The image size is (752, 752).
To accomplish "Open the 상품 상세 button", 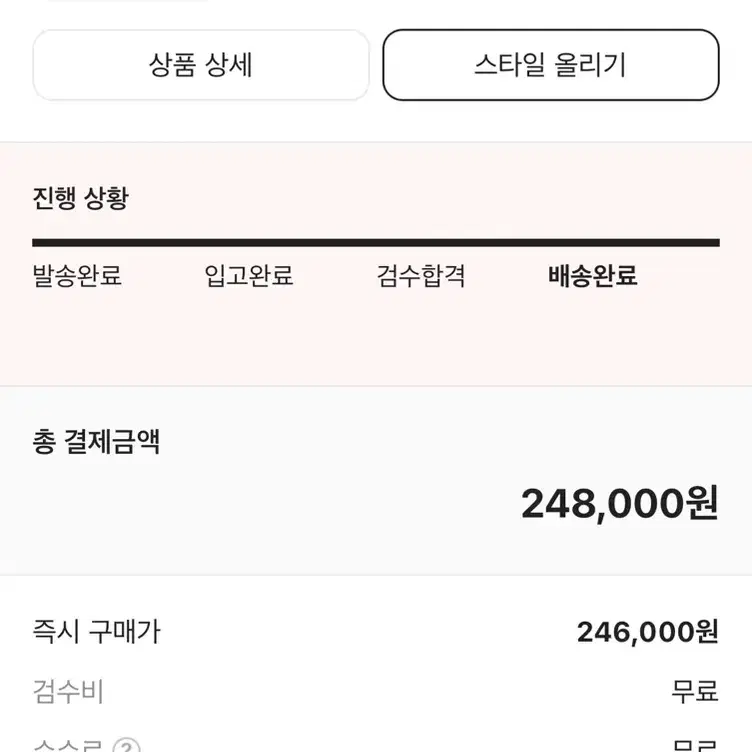I will tap(201, 65).
